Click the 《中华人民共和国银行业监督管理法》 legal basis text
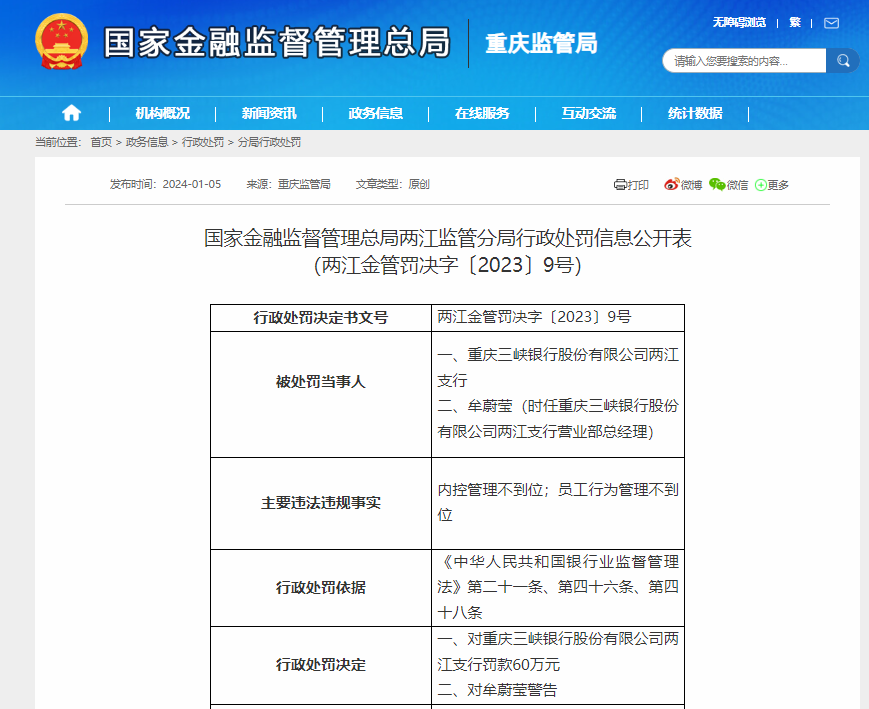 tap(558, 574)
